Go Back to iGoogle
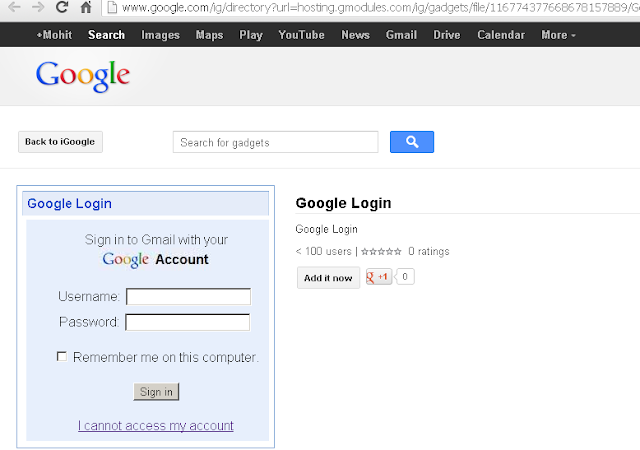Screen dimensions: 640x450 point(60,142)
